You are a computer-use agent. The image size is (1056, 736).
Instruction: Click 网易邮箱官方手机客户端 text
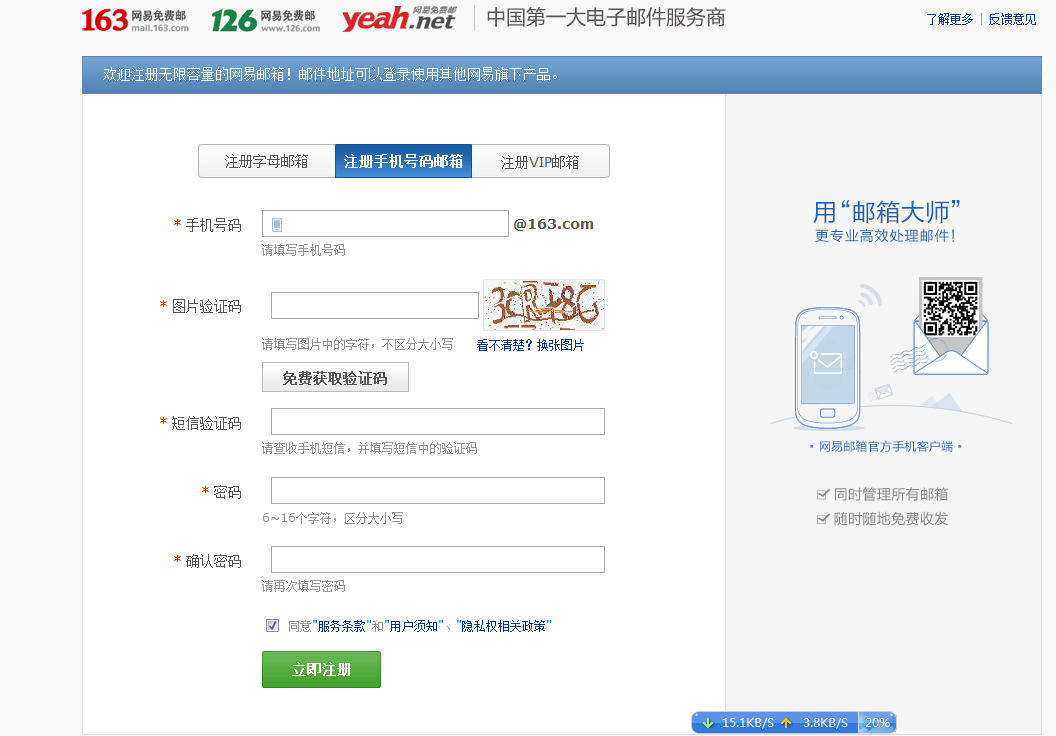[x=886, y=446]
